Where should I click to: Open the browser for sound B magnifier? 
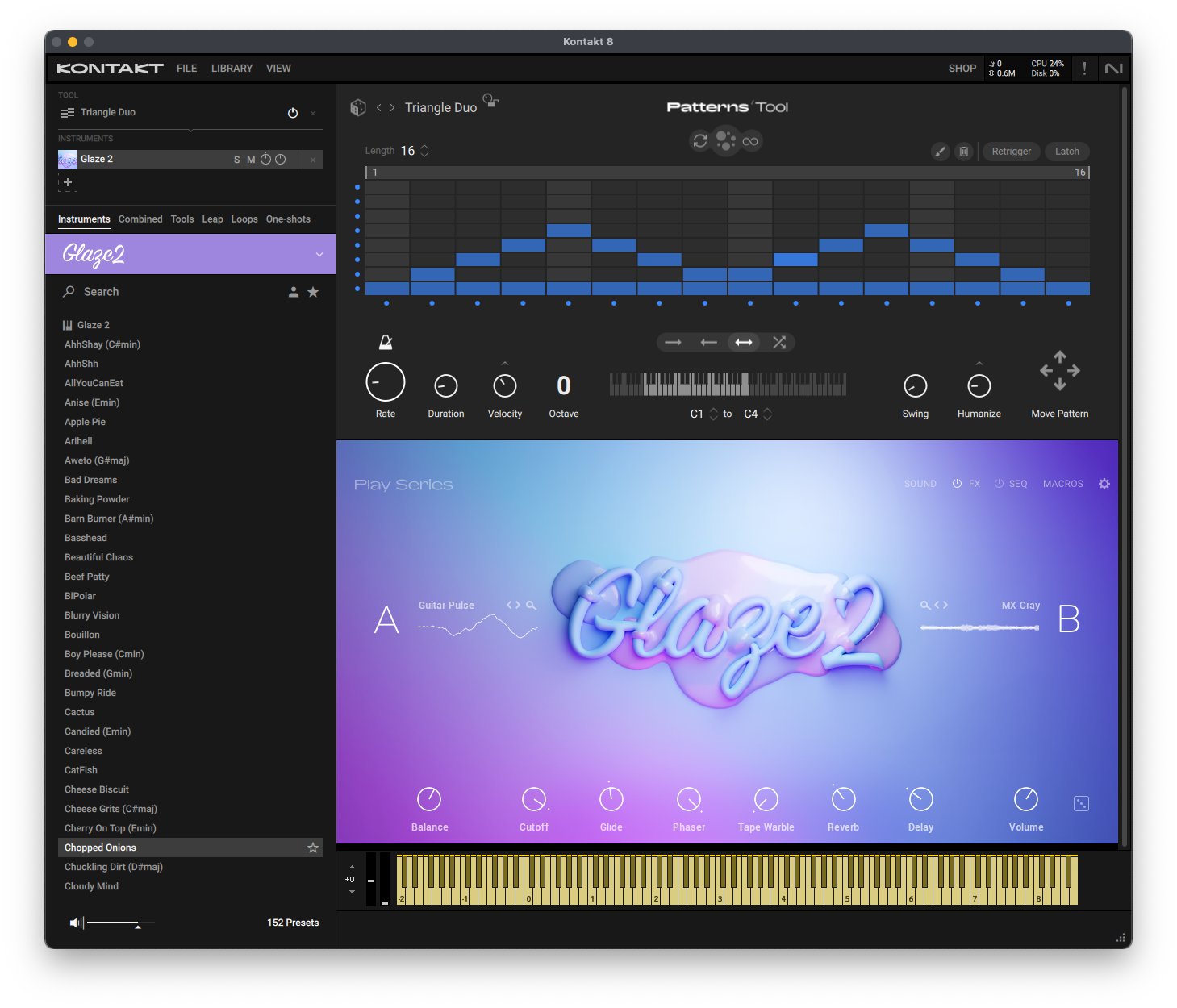click(x=925, y=605)
